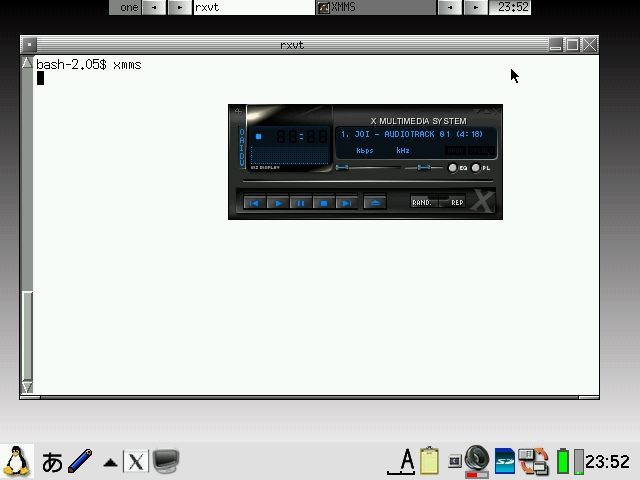Skip to previous track in XMMS

click(255, 203)
